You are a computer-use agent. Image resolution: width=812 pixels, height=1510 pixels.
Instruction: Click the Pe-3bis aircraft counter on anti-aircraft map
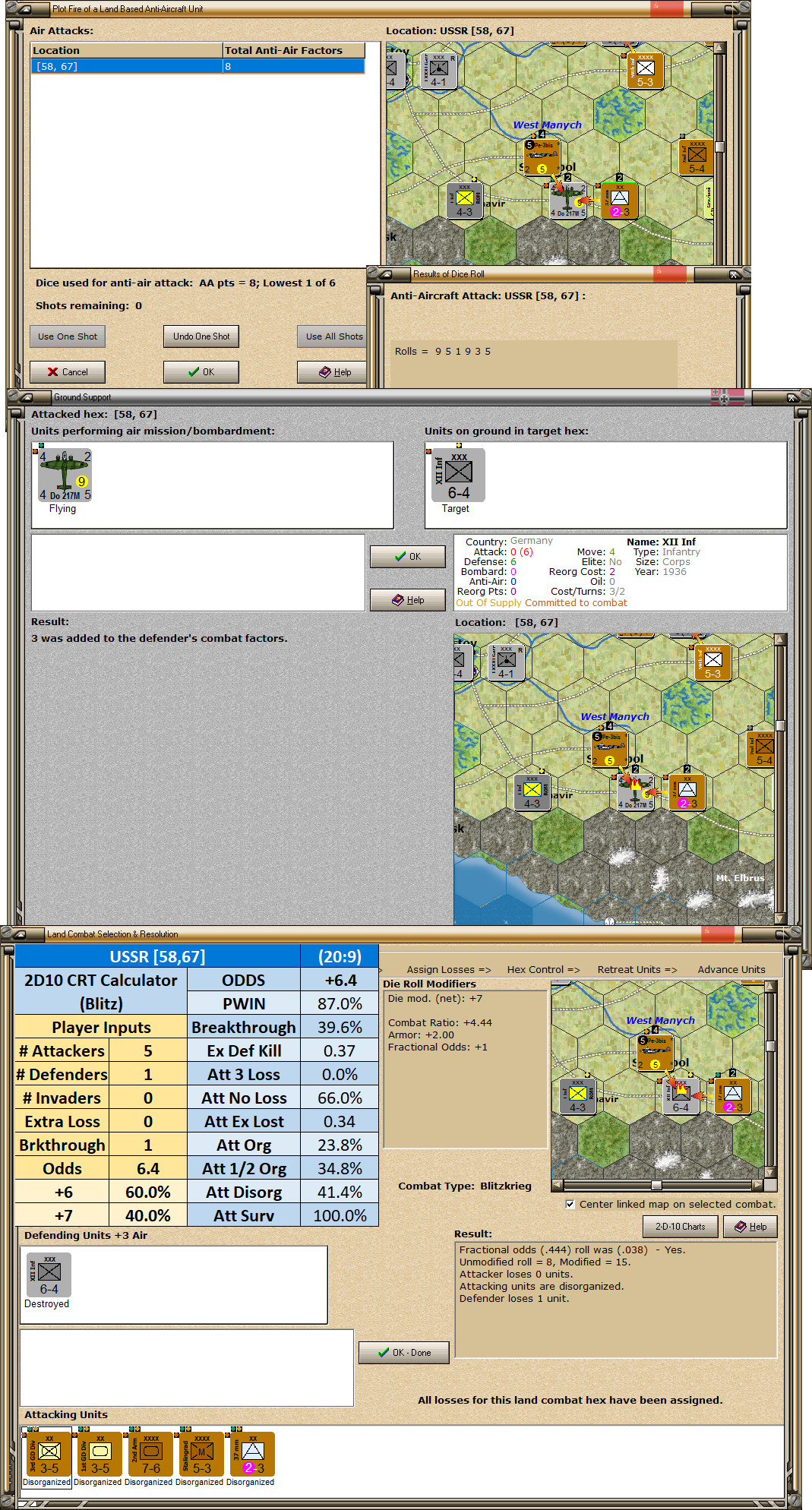[542, 157]
